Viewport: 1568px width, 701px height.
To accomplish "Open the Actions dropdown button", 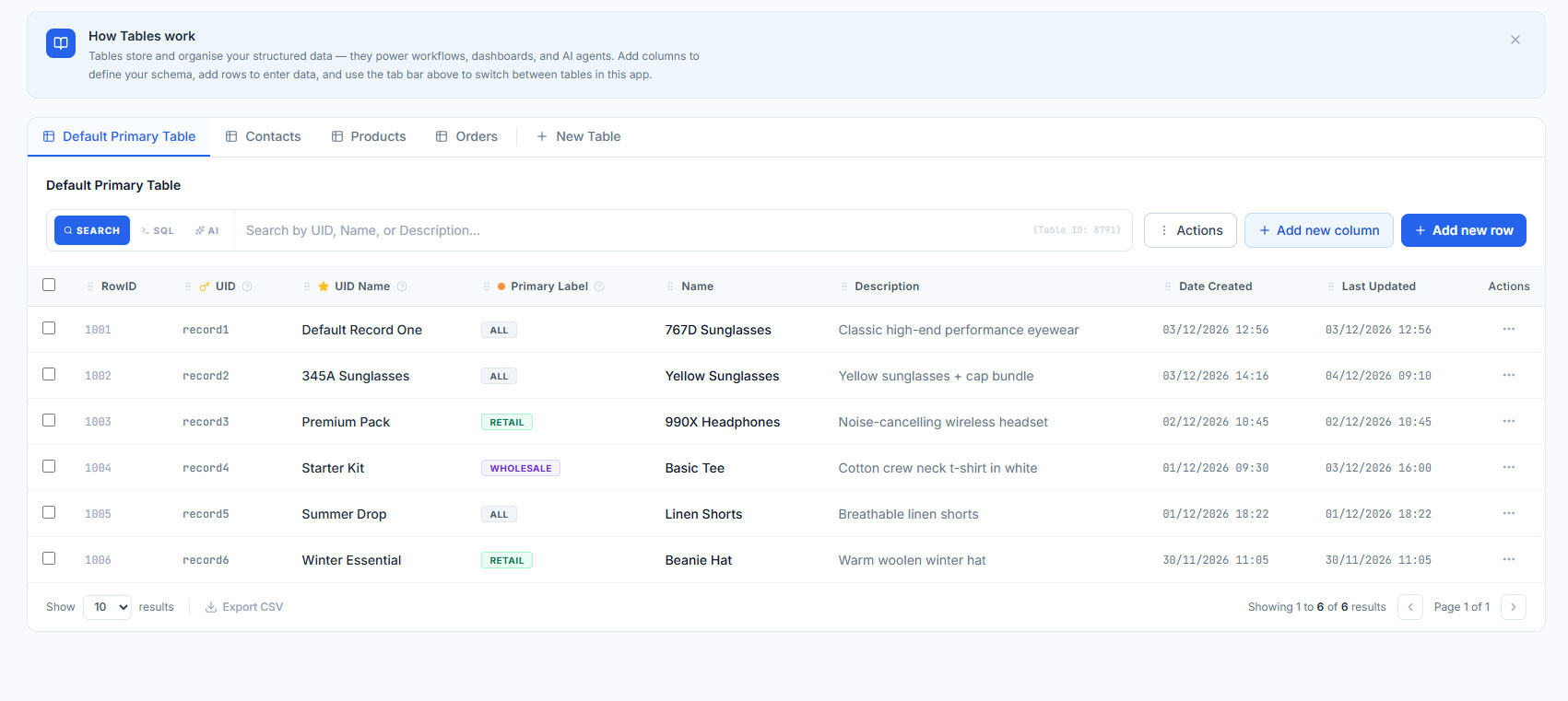I will tap(1190, 230).
